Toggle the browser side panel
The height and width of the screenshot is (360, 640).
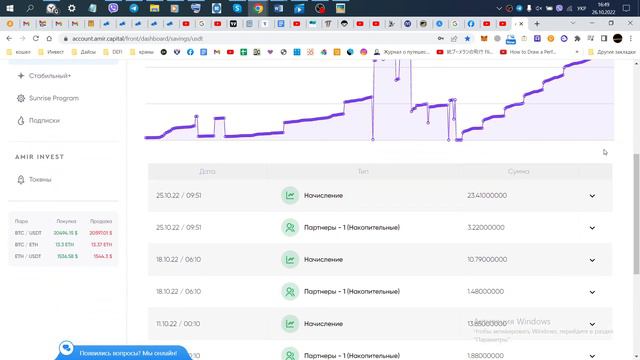[604, 38]
